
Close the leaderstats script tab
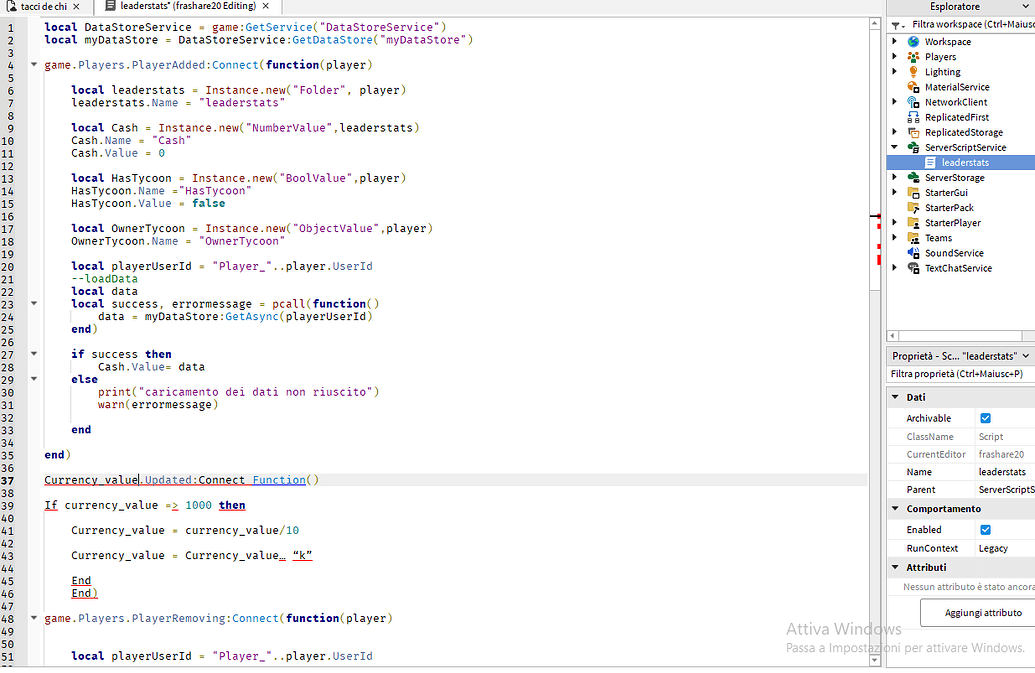265,6
